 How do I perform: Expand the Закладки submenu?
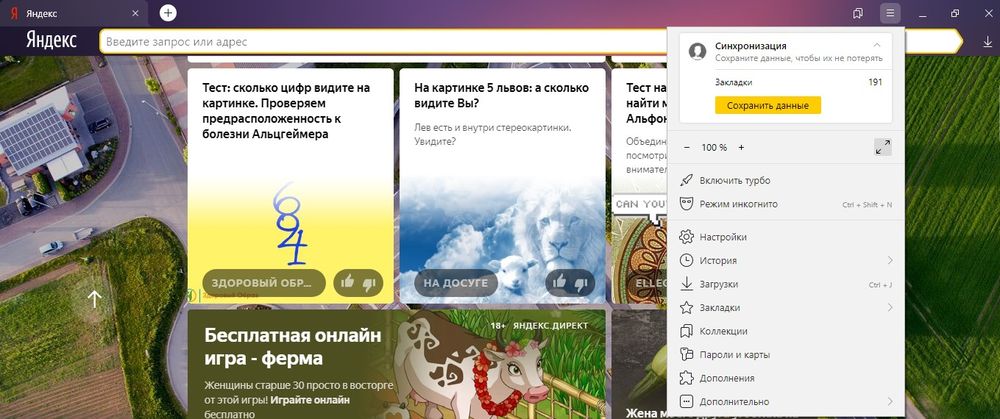889,308
